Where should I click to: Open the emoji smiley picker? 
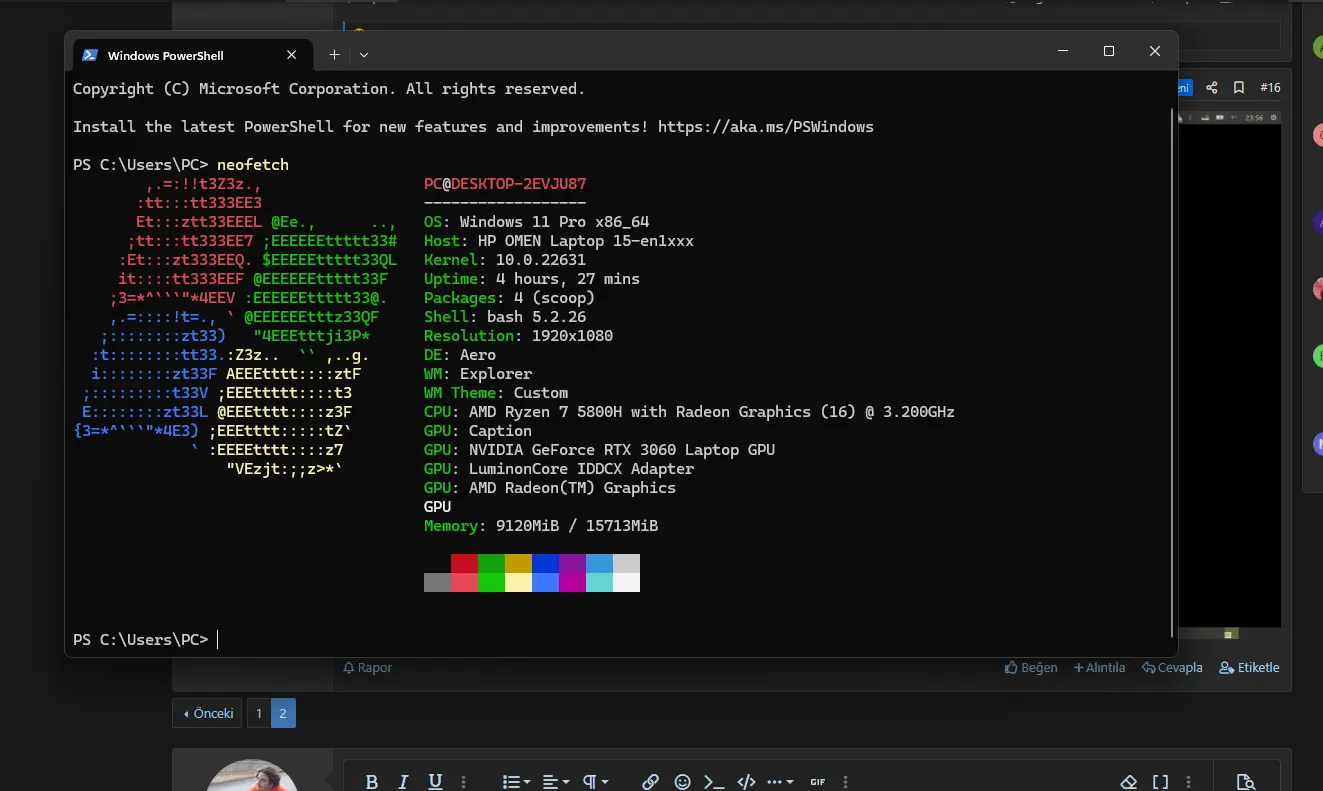point(682,782)
